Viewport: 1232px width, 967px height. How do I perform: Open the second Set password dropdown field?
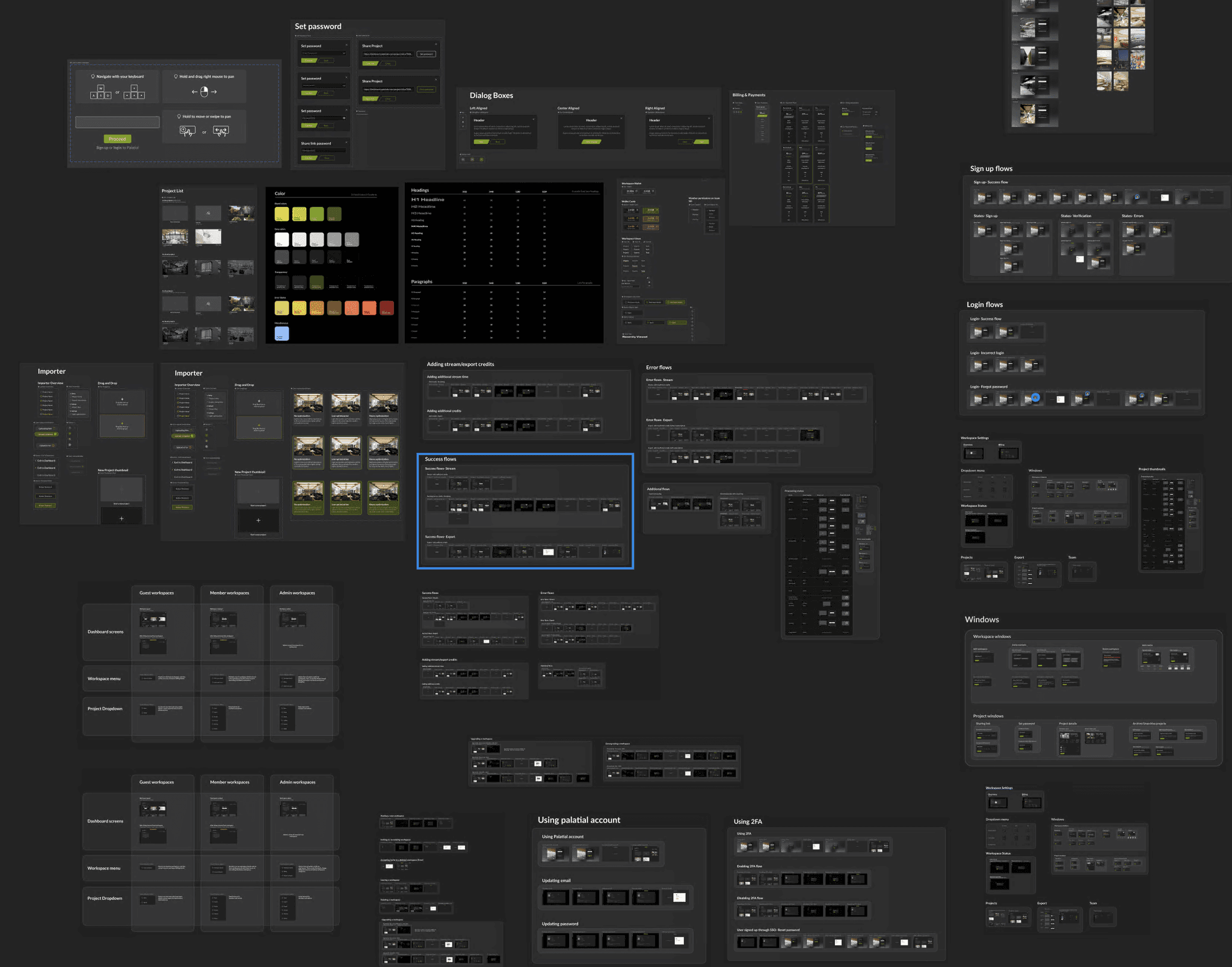click(x=324, y=85)
